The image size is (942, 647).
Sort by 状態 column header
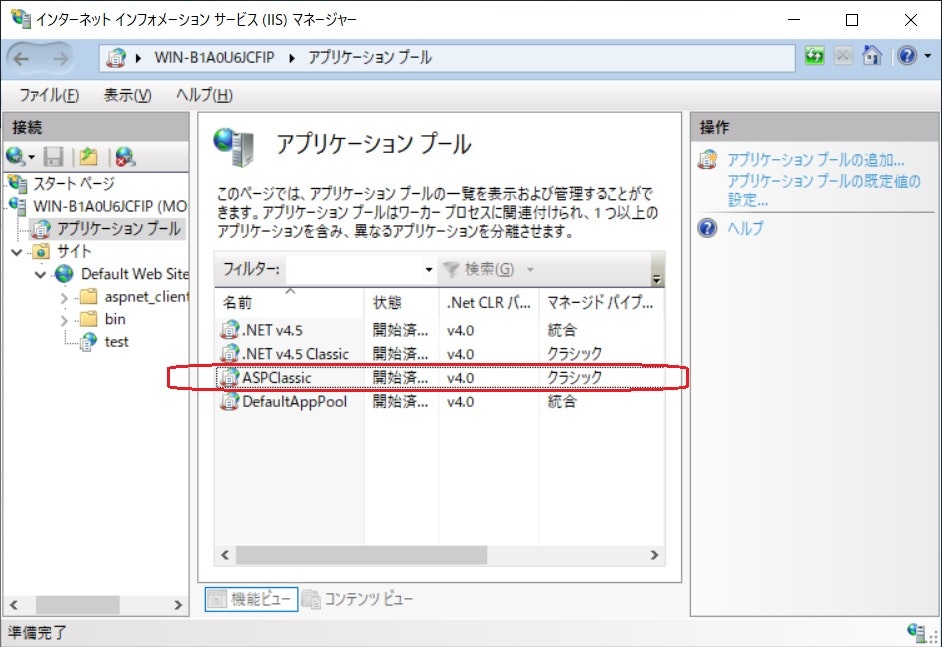point(401,302)
